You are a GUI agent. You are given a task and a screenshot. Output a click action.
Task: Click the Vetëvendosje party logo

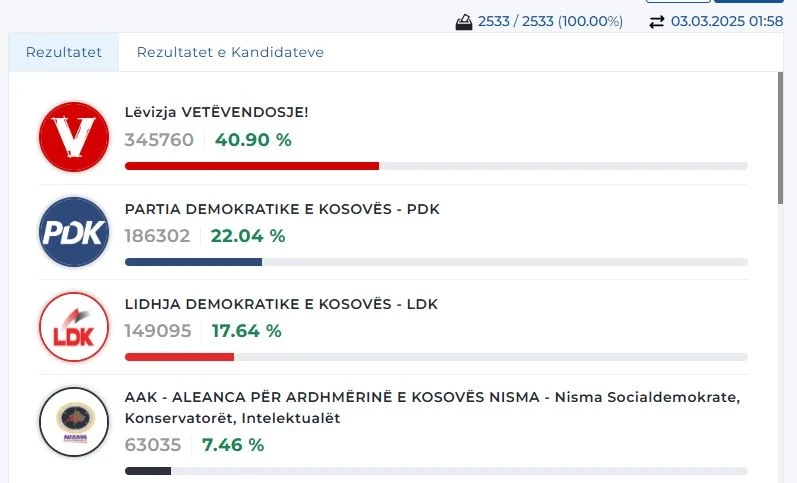point(73,136)
